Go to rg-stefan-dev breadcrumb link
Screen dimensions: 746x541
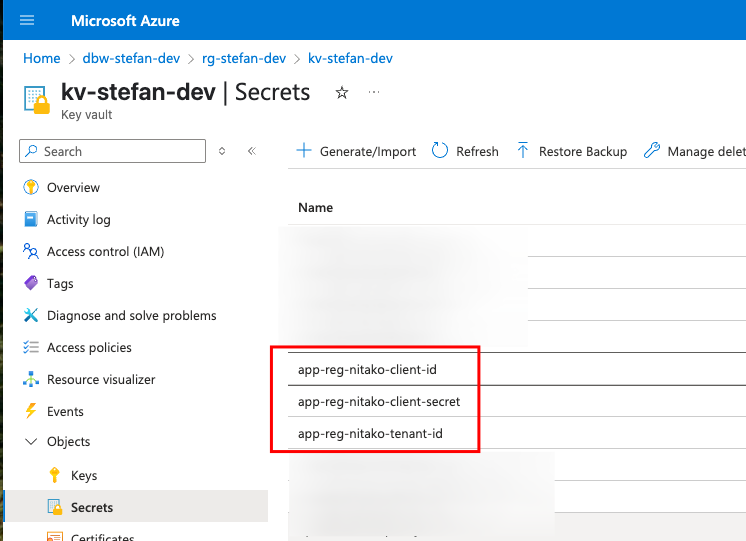pos(244,58)
